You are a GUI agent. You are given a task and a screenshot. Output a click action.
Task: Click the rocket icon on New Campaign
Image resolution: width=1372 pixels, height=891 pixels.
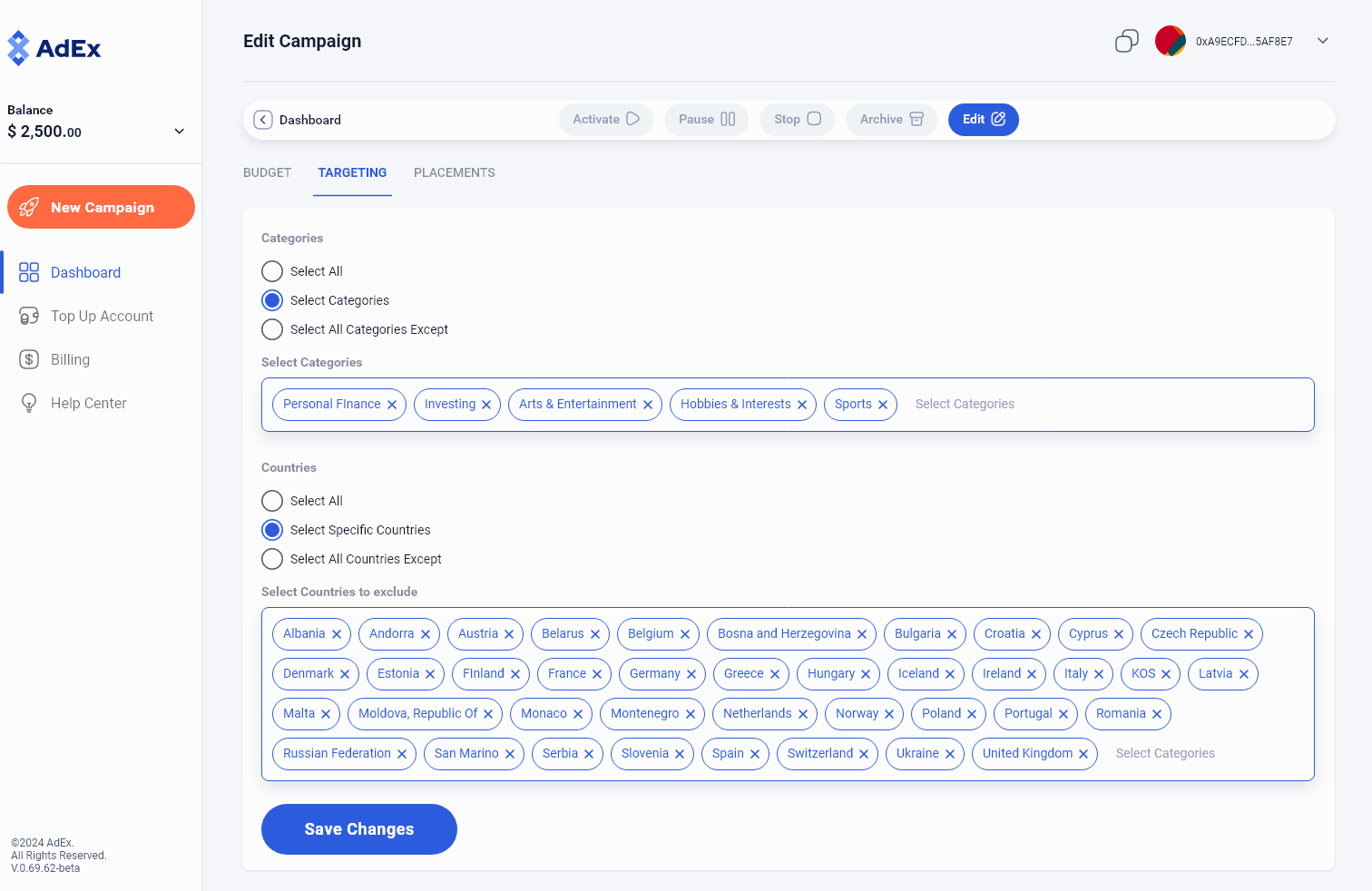pos(29,207)
